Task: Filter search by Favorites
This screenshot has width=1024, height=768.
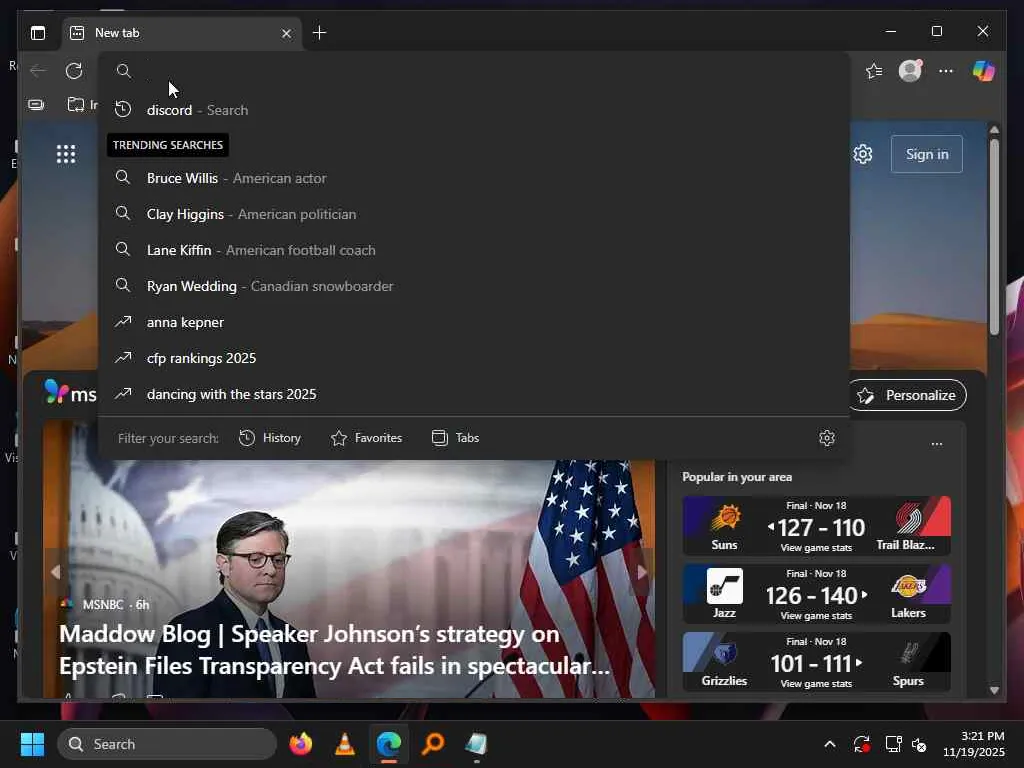Action: tap(366, 438)
